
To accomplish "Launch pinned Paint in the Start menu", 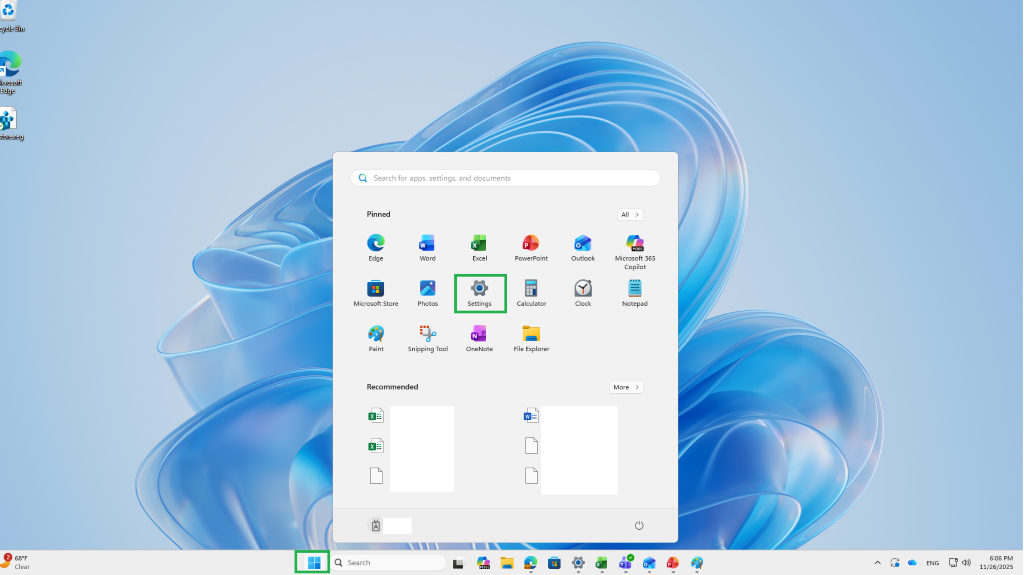I will click(x=376, y=338).
